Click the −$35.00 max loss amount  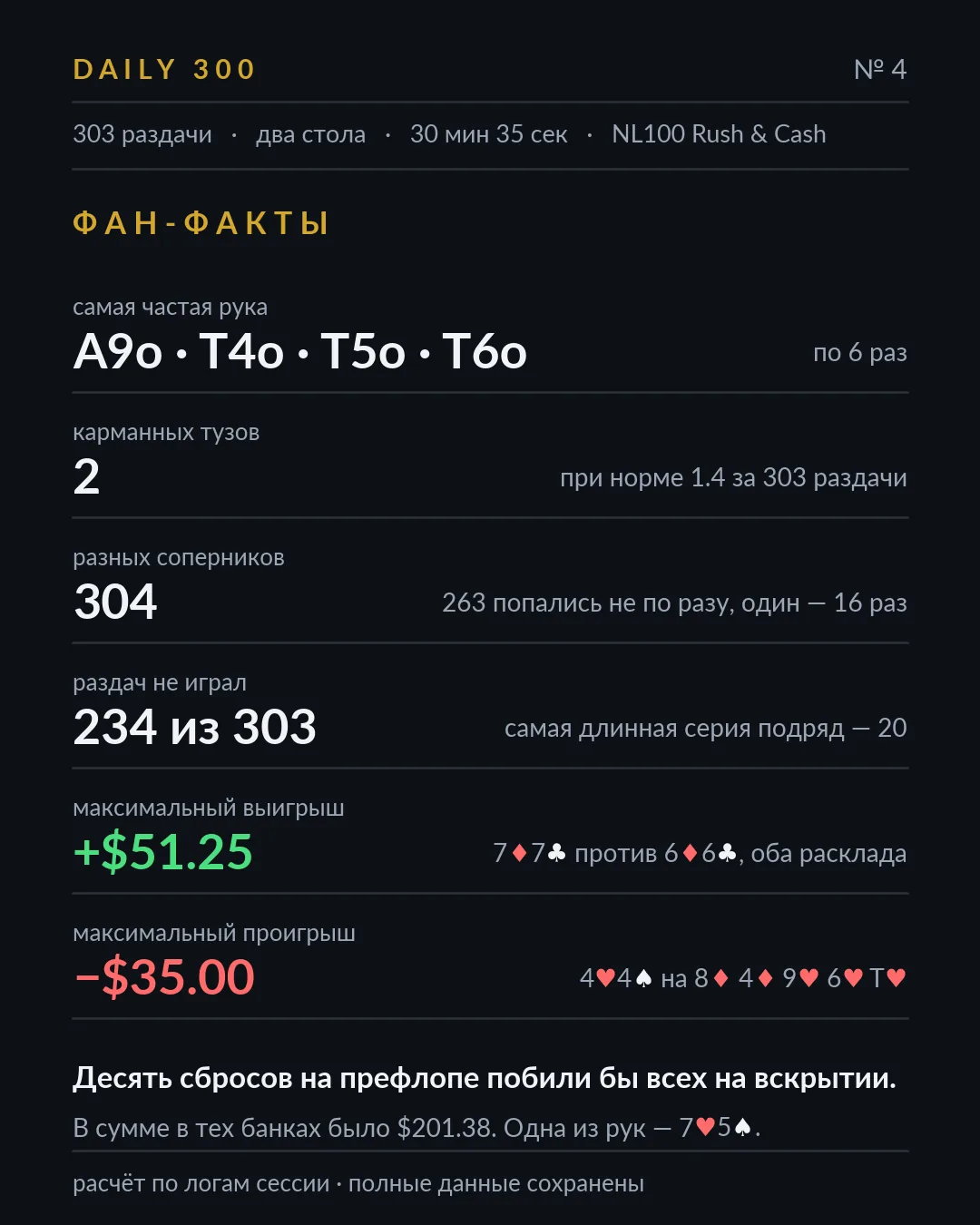click(164, 977)
